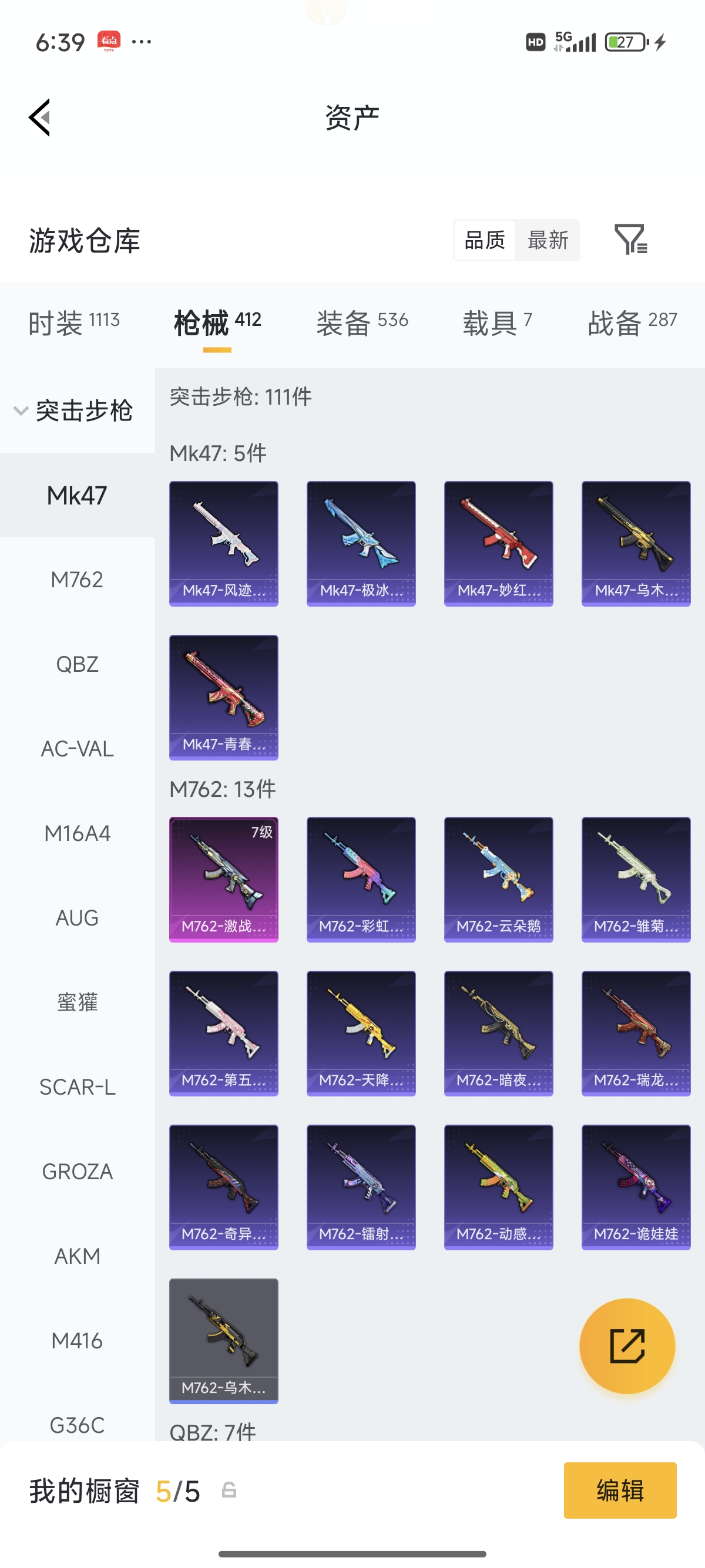This screenshot has height=1568, width=705.
Task: Switch sorting to 最新
Action: pyautogui.click(x=548, y=240)
